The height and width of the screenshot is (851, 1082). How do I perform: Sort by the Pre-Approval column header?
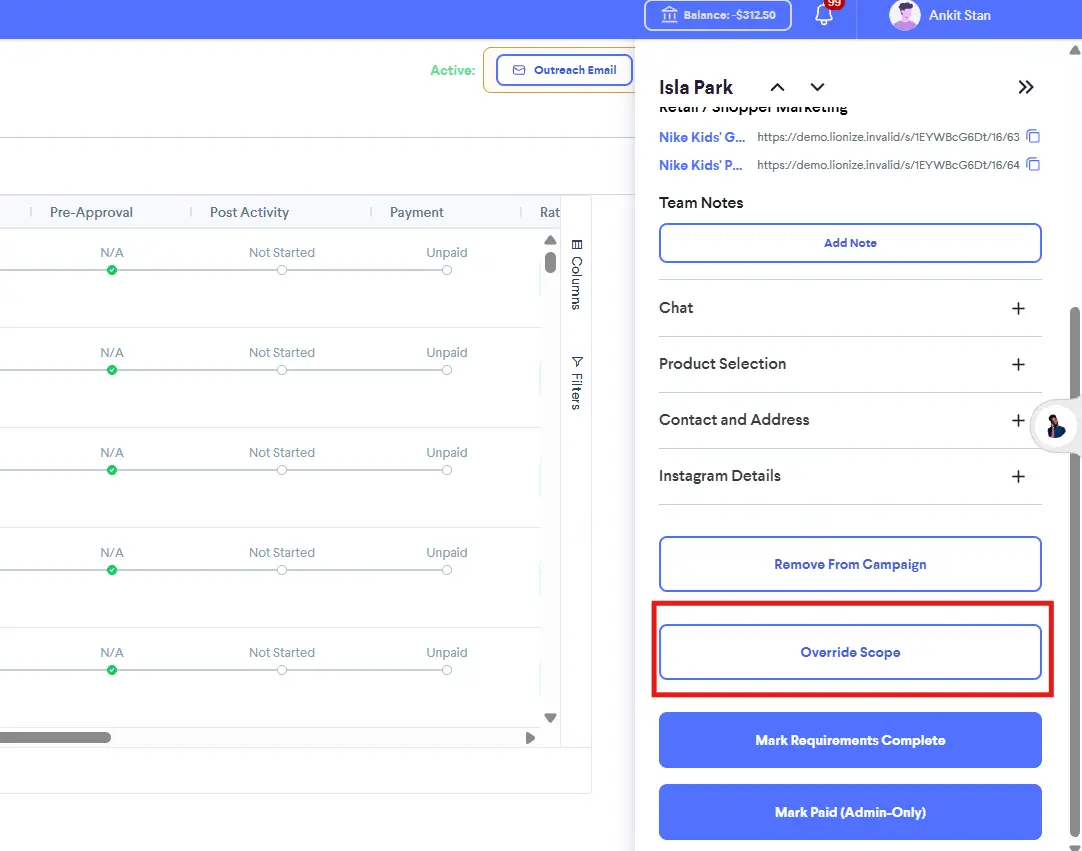[x=91, y=213]
